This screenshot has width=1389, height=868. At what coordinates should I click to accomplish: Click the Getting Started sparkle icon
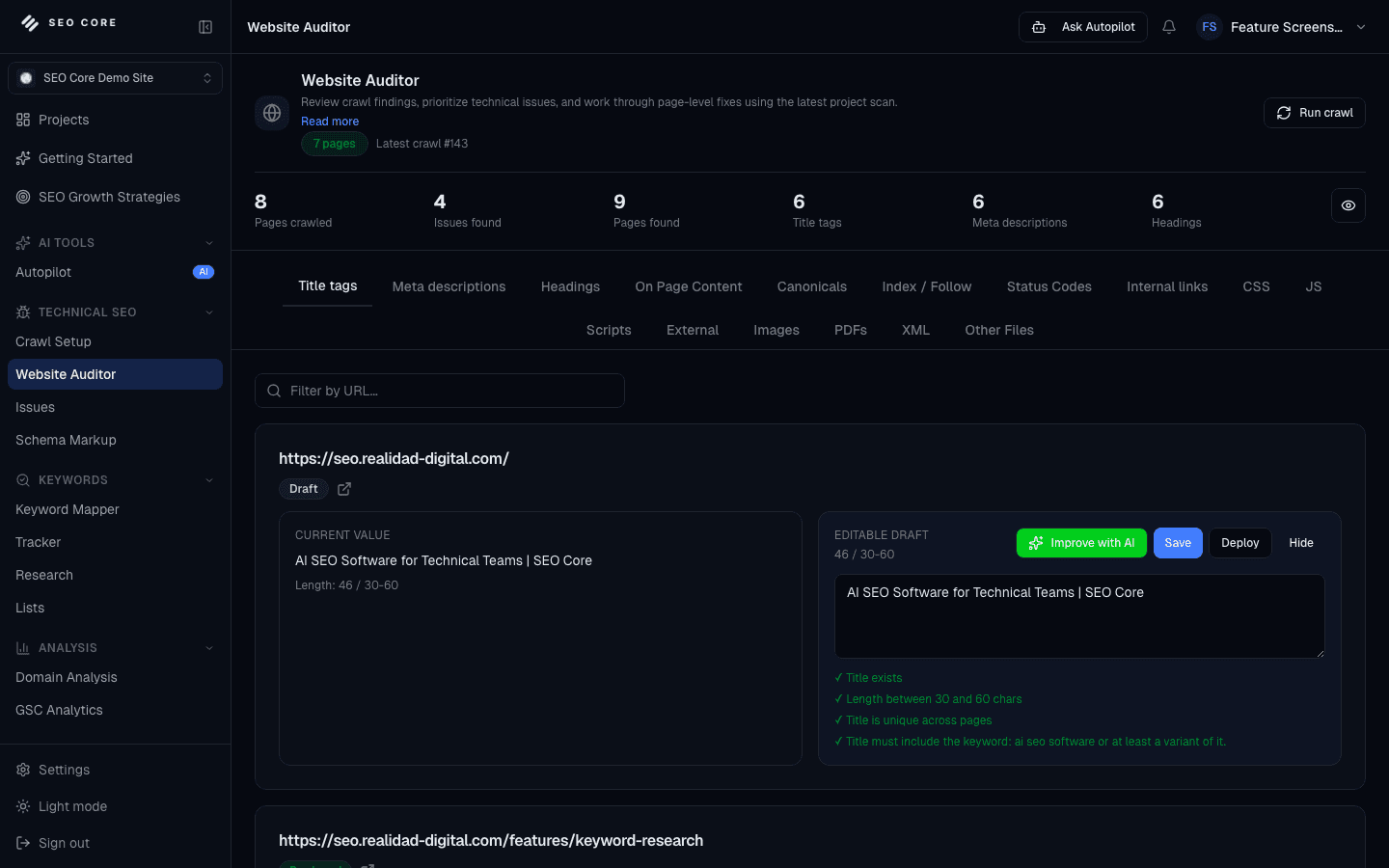pyautogui.click(x=23, y=158)
